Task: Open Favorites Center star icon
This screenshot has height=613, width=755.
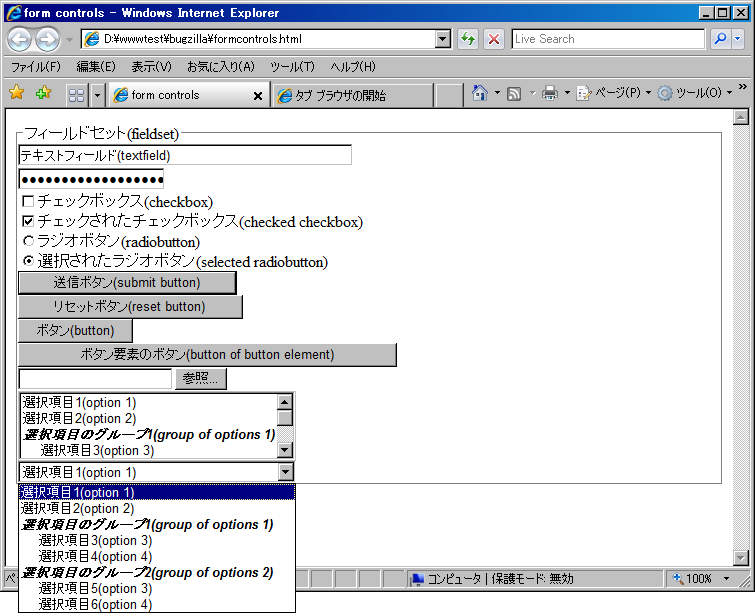Action: (16, 94)
